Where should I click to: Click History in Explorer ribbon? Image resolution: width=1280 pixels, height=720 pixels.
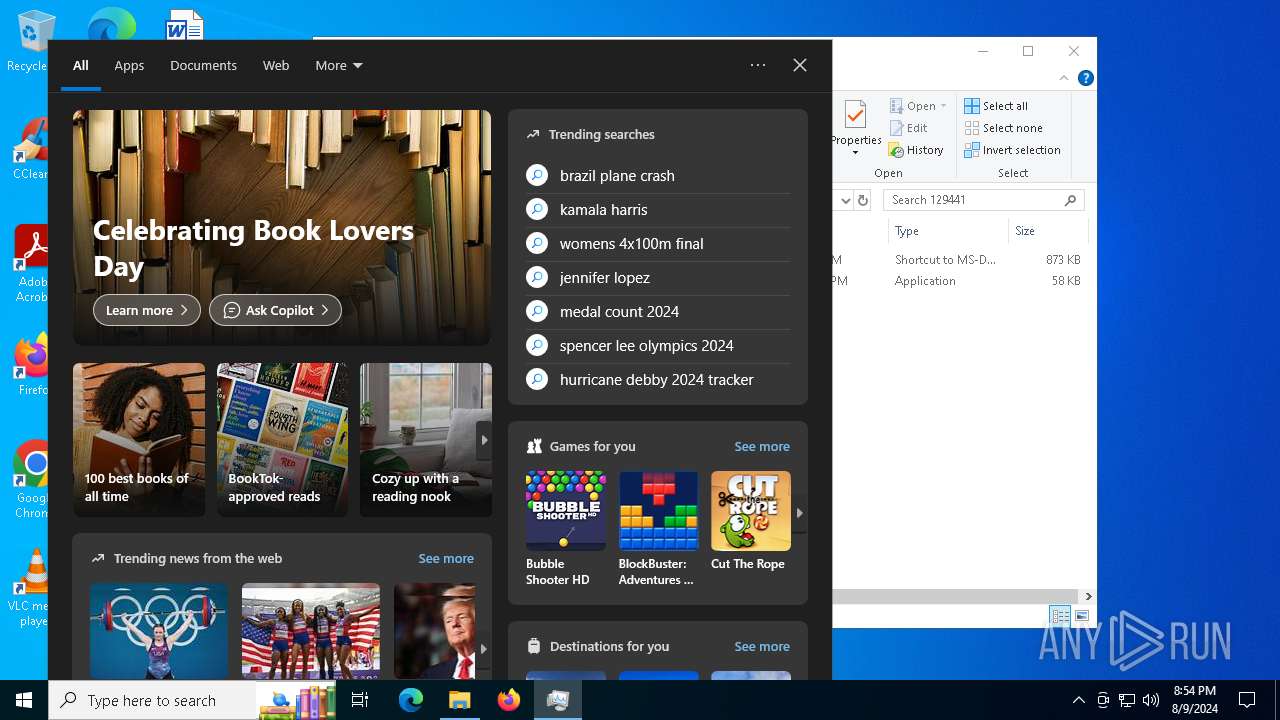click(916, 150)
